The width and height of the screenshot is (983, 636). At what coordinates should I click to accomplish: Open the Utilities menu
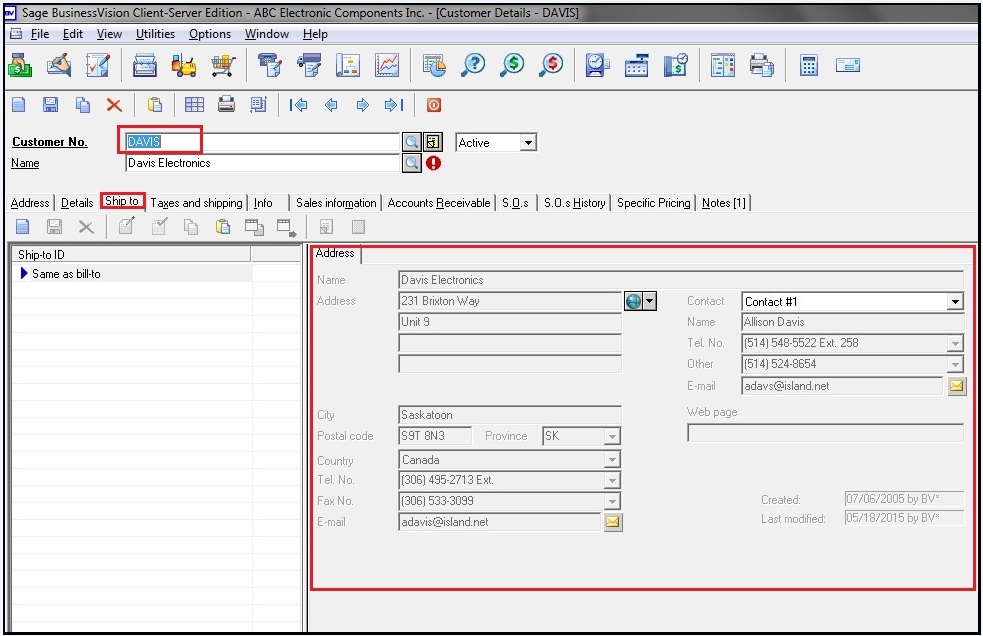(x=155, y=34)
